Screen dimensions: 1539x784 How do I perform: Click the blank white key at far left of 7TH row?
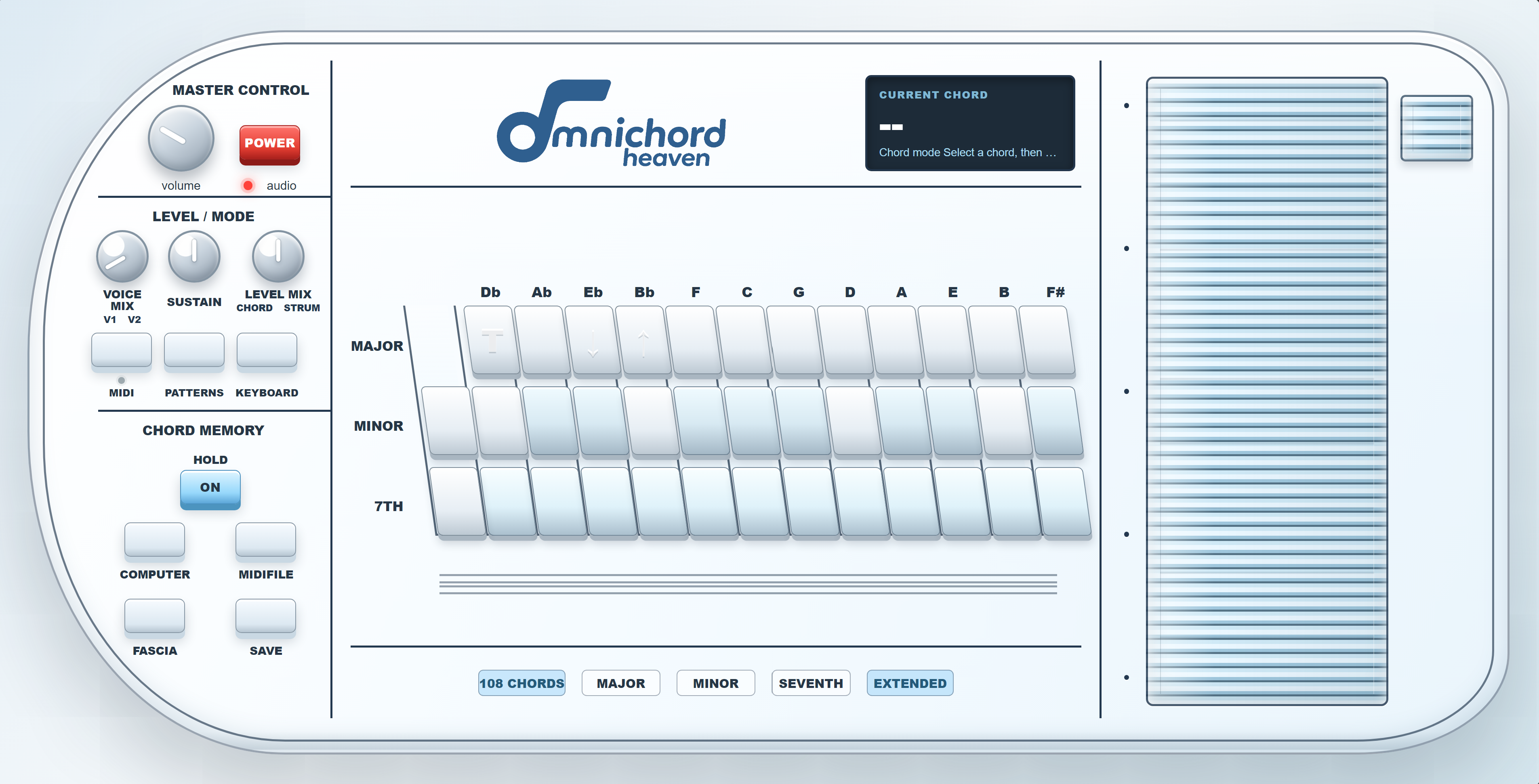tap(458, 503)
